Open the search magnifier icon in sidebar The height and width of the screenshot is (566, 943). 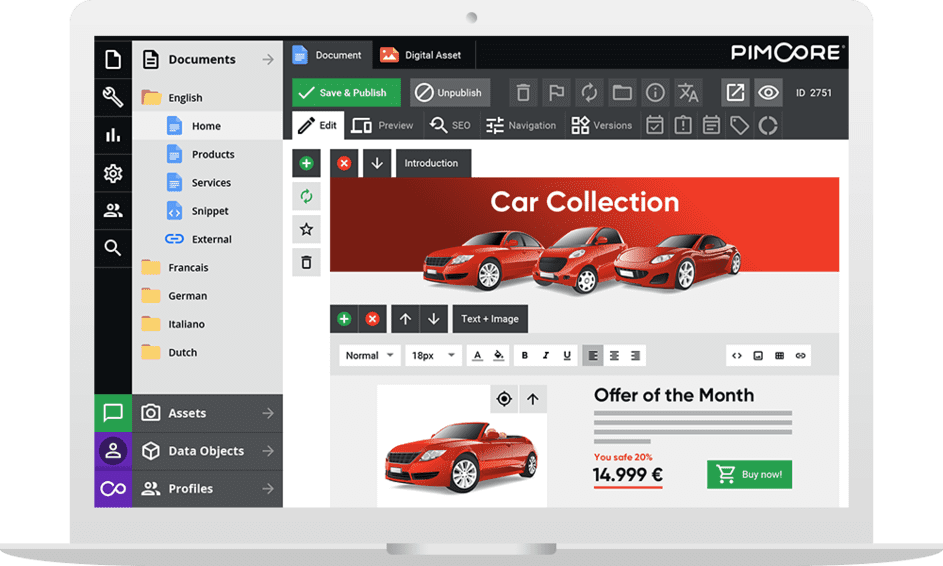tap(113, 248)
